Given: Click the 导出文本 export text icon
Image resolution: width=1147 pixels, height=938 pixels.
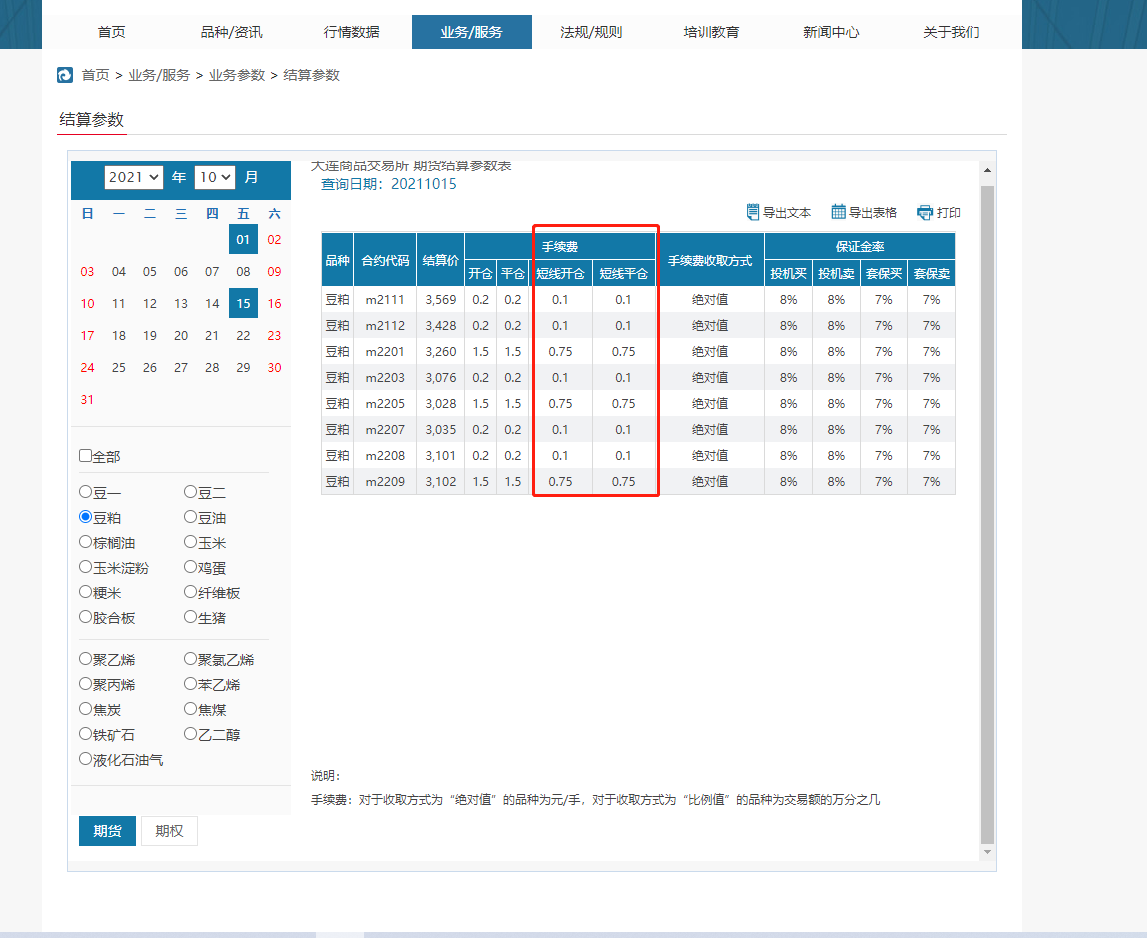Looking at the screenshot, I should pos(752,212).
